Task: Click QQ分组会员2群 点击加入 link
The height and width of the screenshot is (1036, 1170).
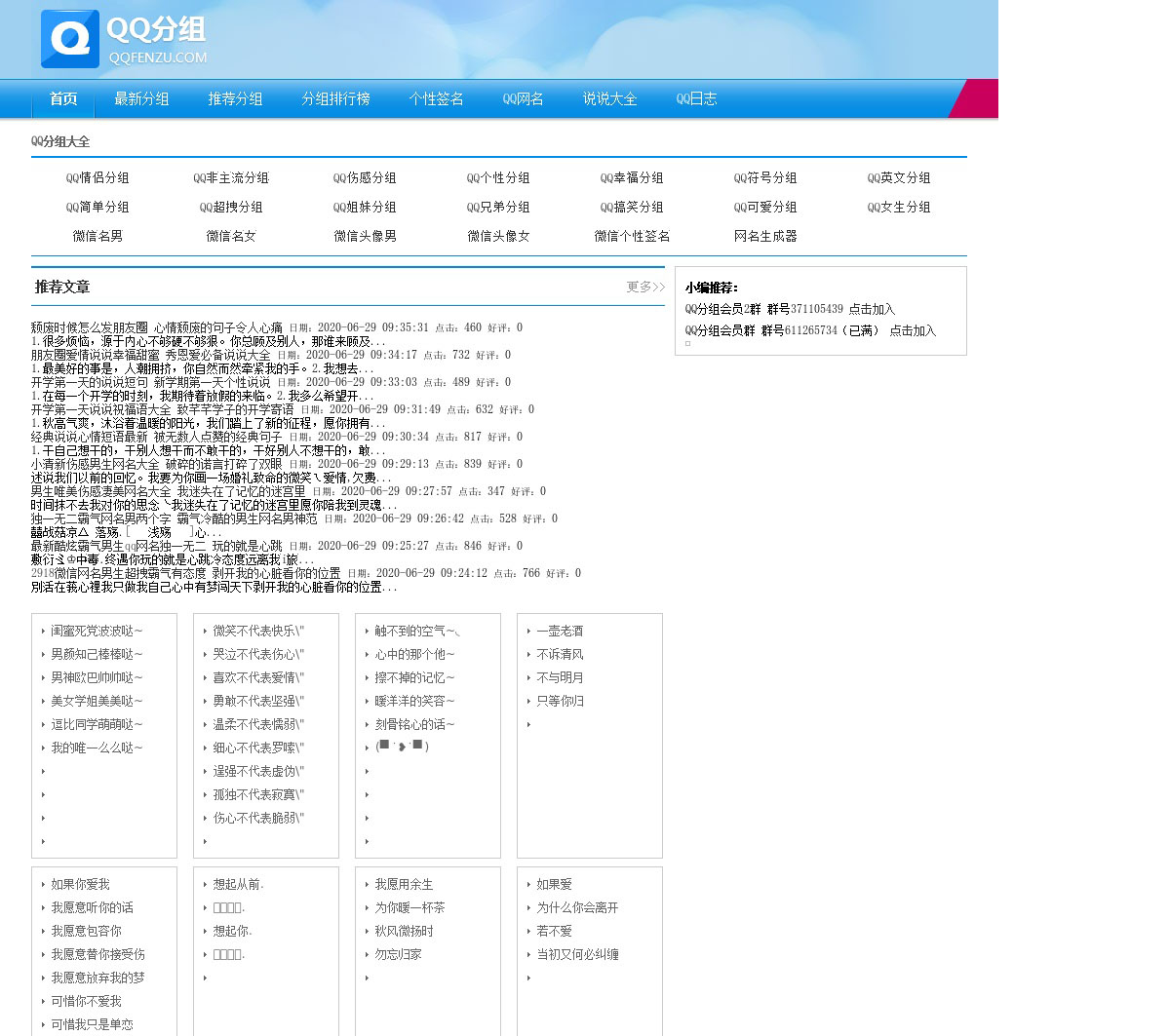Action: point(871,309)
